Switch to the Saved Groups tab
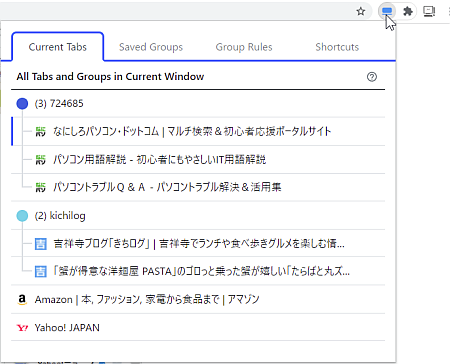The width and height of the screenshot is (450, 364). 151,47
